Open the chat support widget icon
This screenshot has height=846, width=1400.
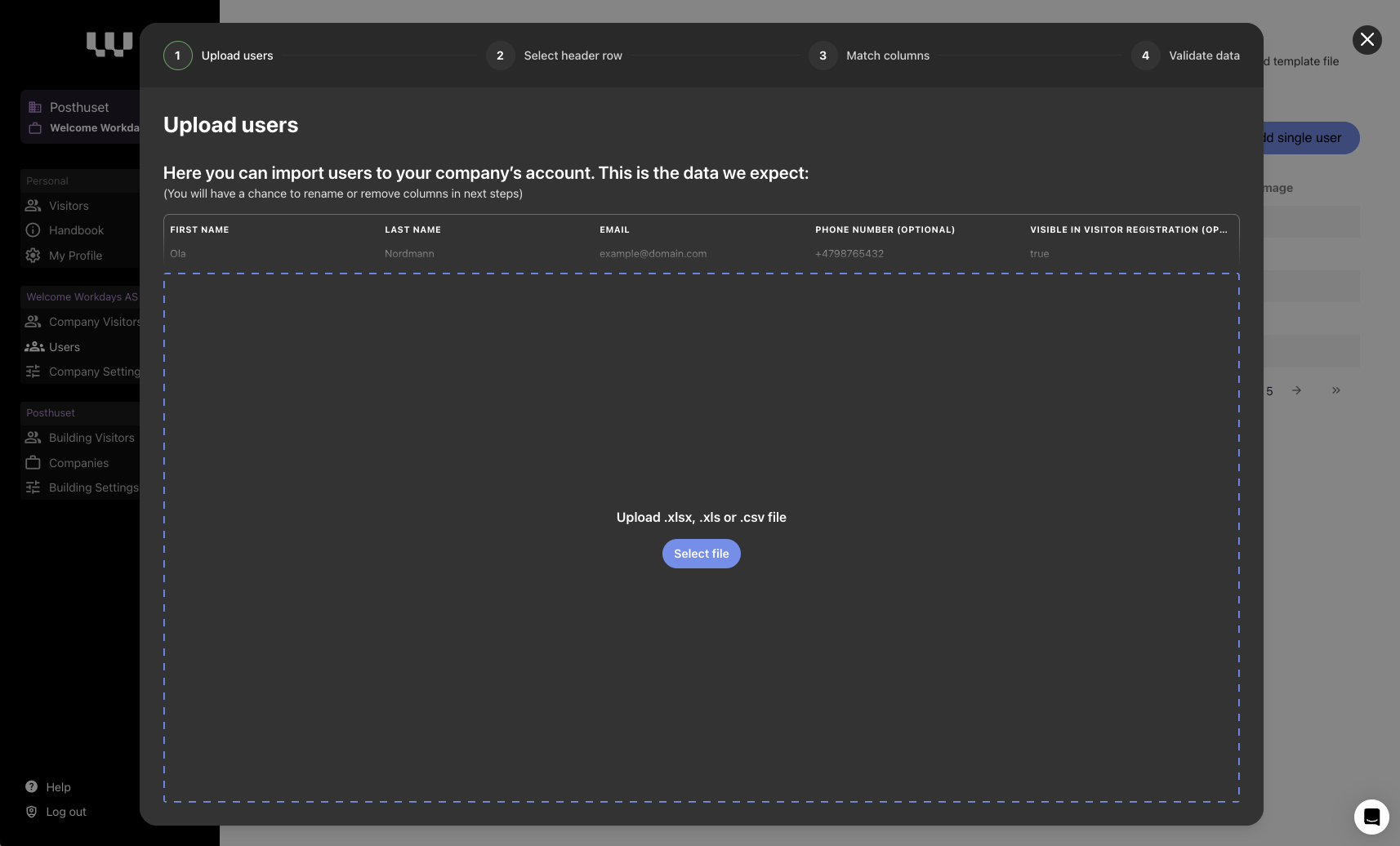(x=1371, y=817)
